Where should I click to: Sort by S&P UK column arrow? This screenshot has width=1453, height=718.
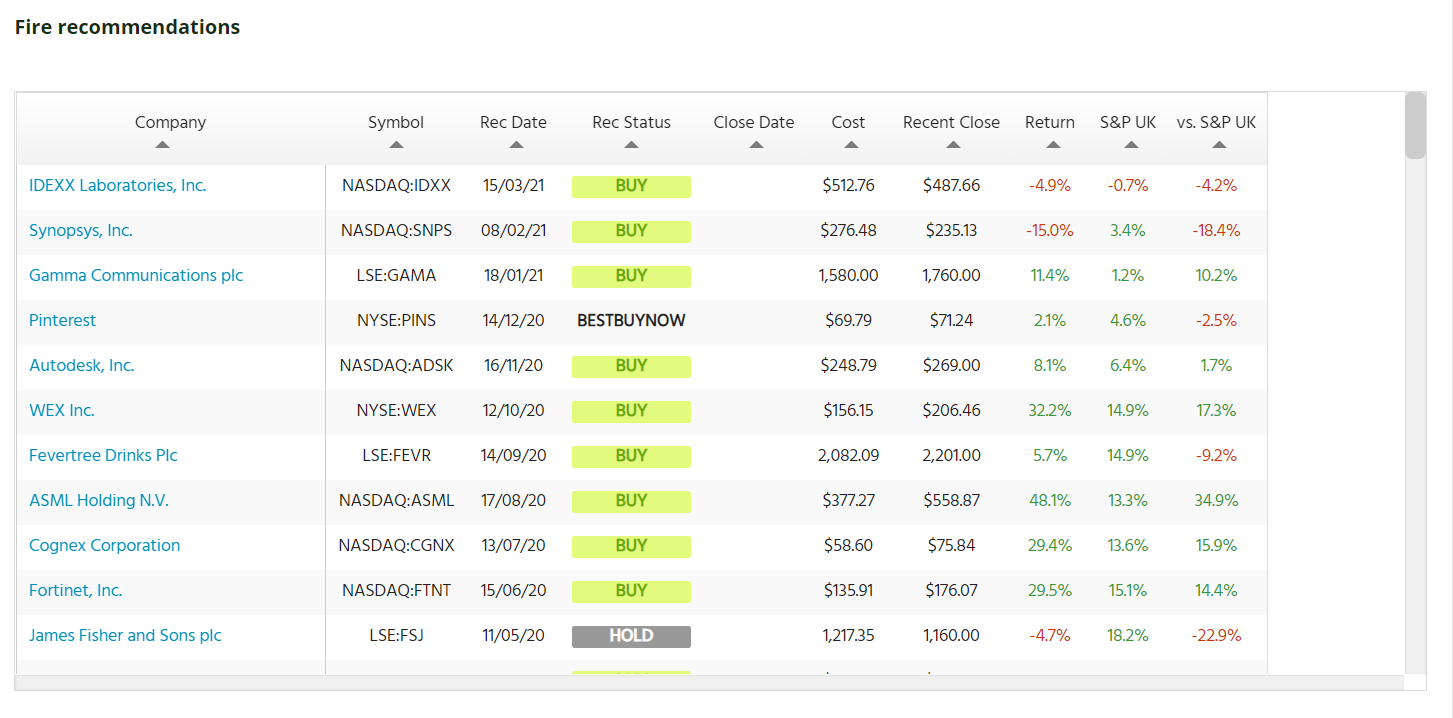[x=1131, y=145]
